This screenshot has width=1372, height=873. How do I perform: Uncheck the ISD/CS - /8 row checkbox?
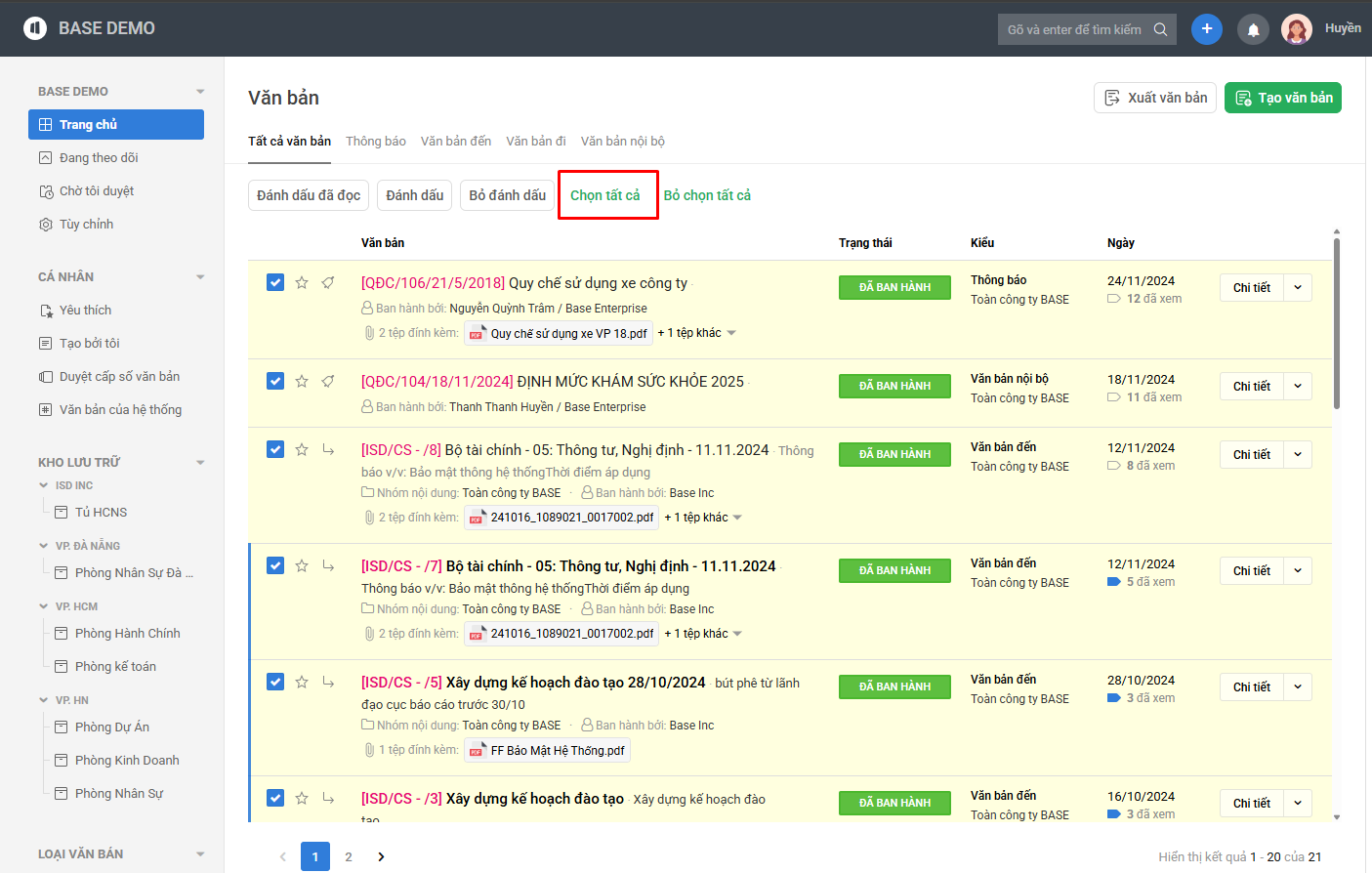coord(275,449)
